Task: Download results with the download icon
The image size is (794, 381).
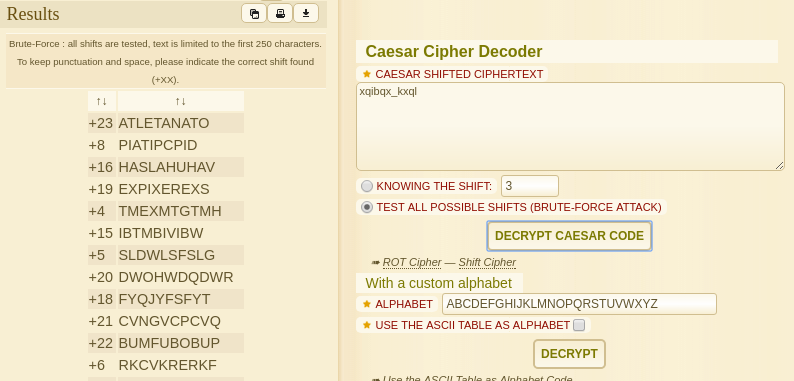Action: 306,14
